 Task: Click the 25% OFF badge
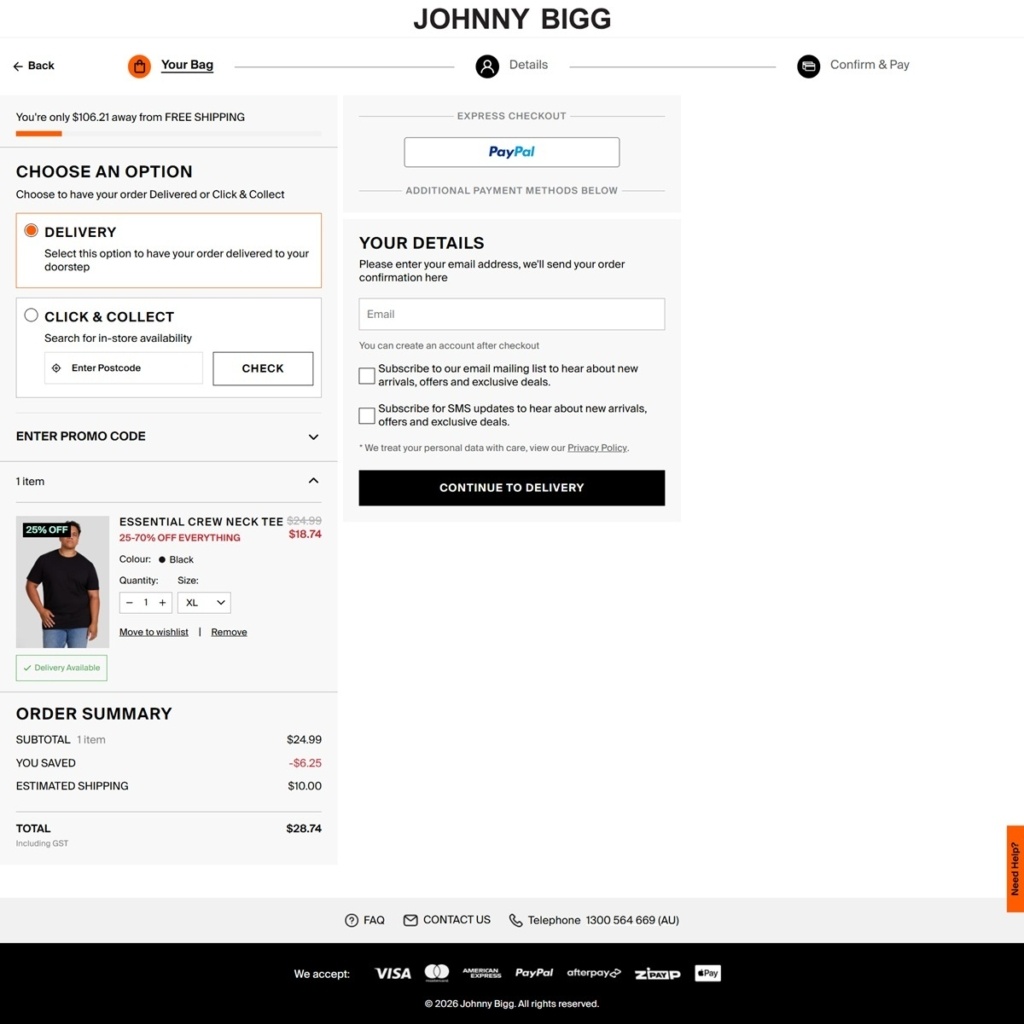point(46,530)
